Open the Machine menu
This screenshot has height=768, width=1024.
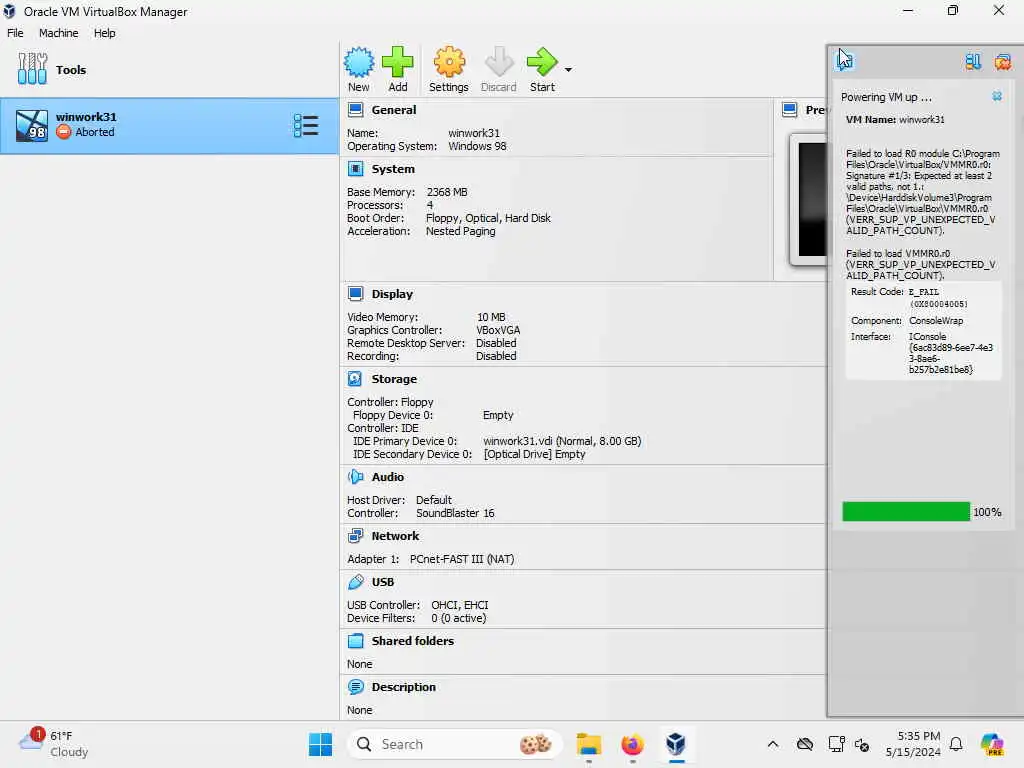coord(58,33)
